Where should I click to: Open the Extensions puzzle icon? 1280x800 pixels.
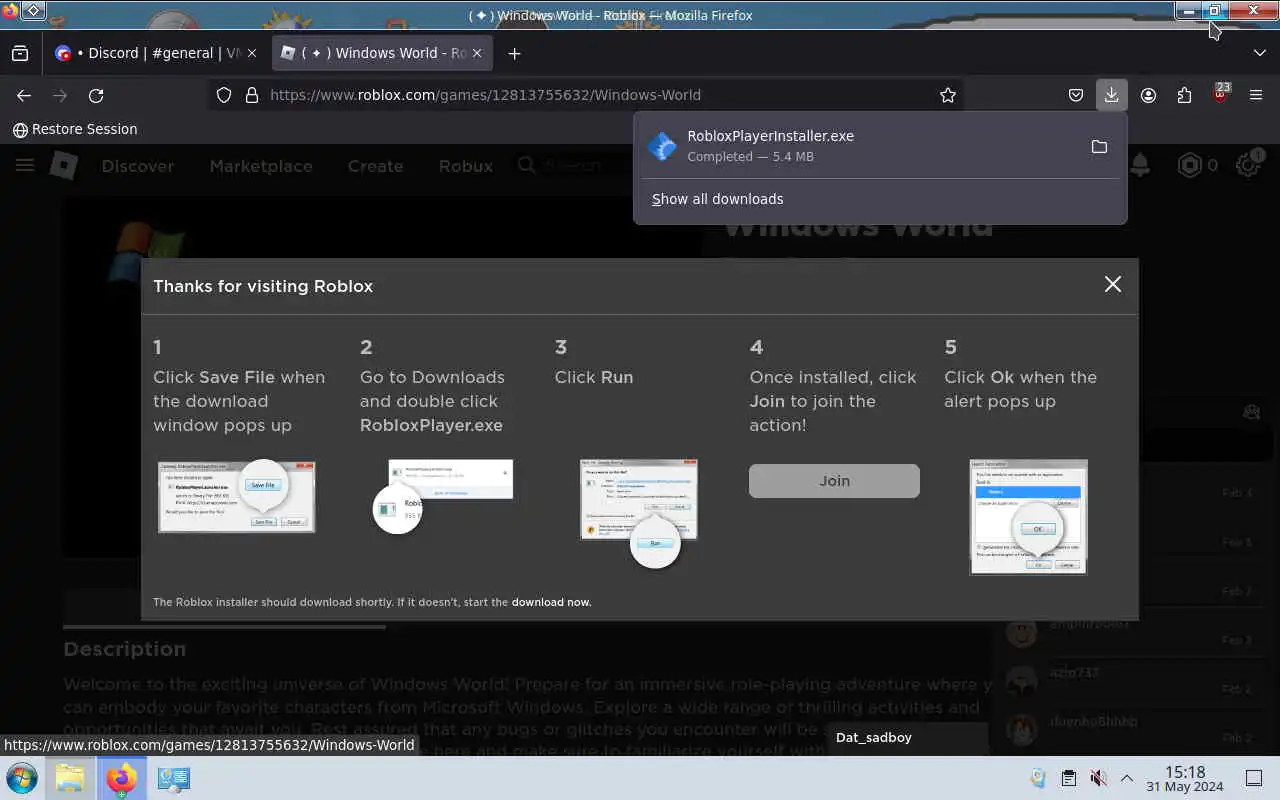[x=1184, y=95]
